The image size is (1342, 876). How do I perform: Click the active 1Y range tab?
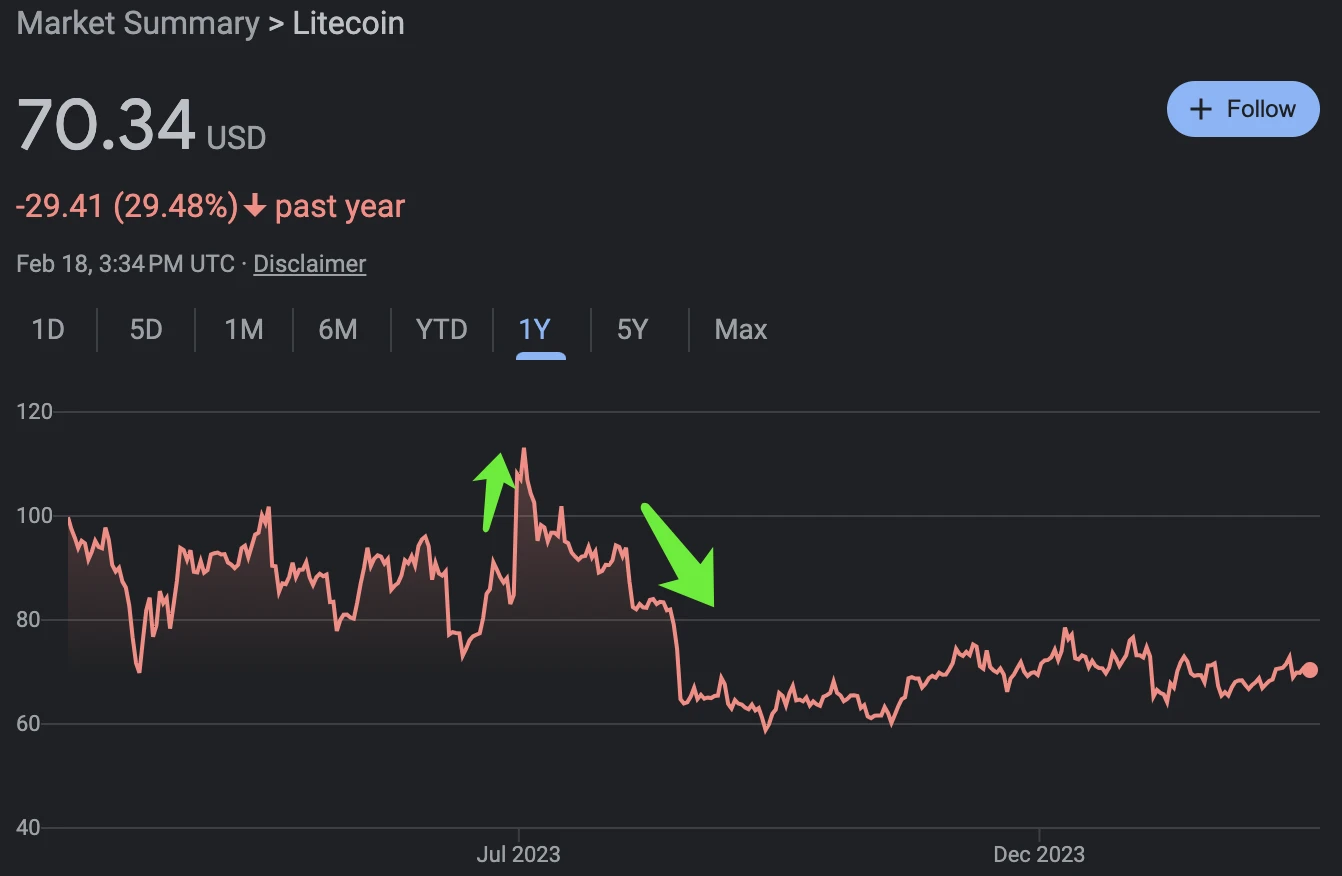tap(535, 329)
